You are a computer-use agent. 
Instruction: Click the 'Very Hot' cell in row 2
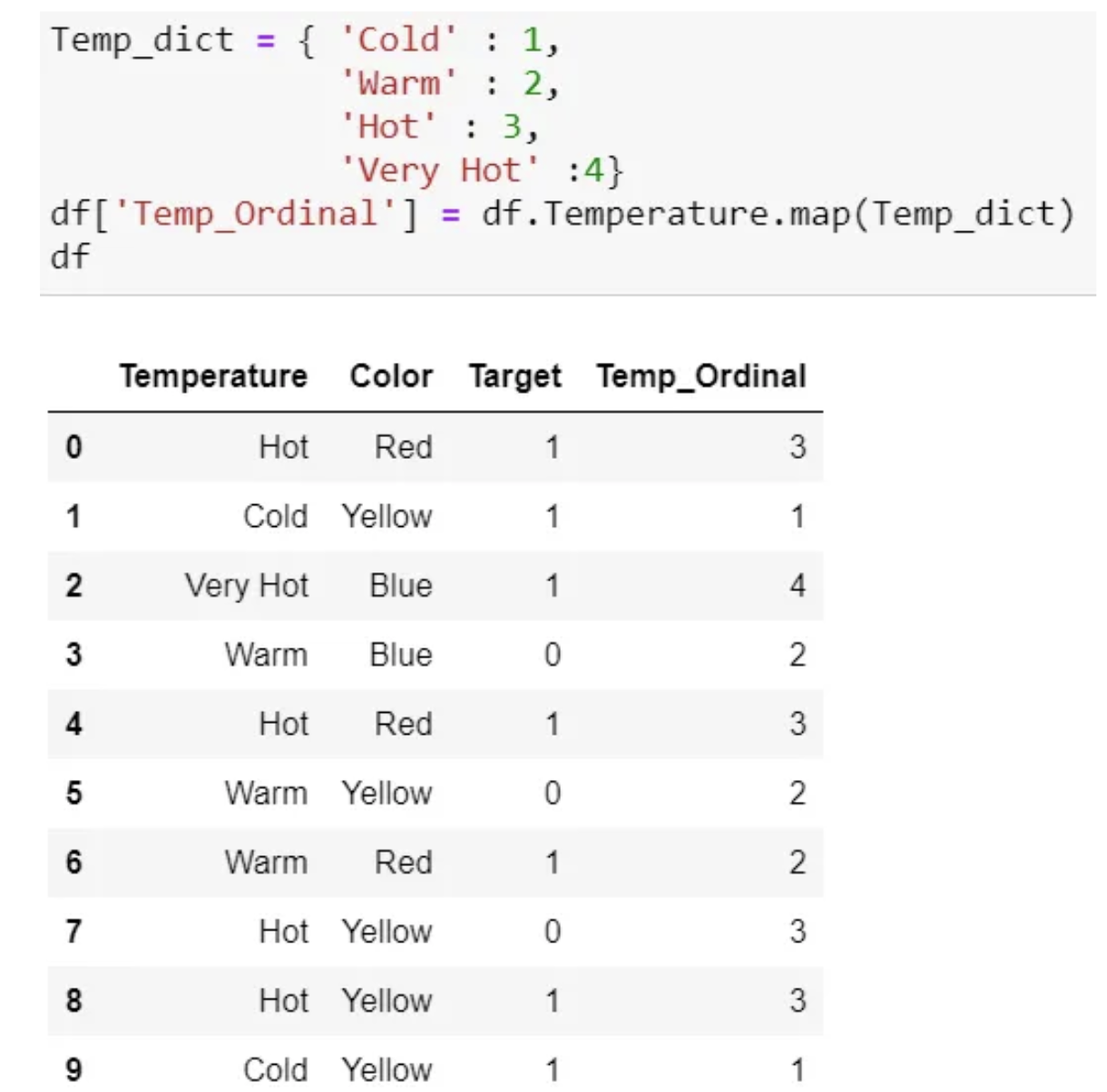(247, 586)
